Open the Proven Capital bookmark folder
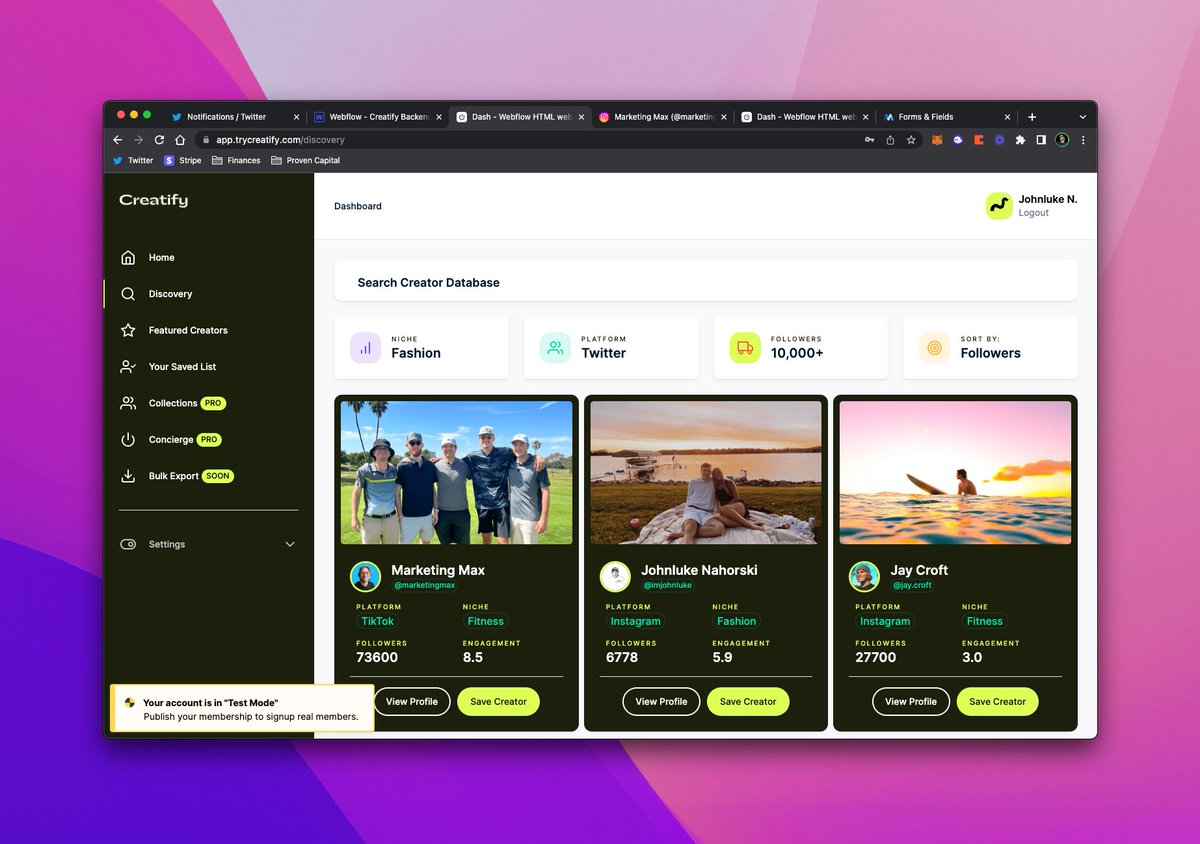Viewport: 1200px width, 844px height. click(306, 160)
